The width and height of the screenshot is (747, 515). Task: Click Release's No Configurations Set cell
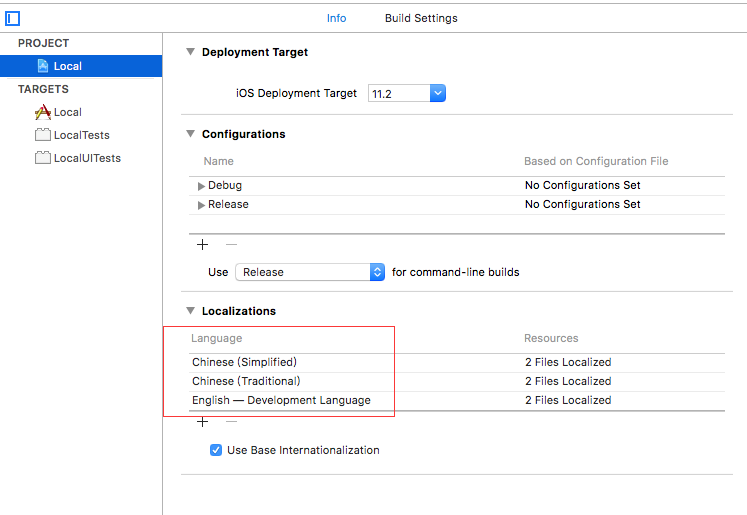pos(583,204)
